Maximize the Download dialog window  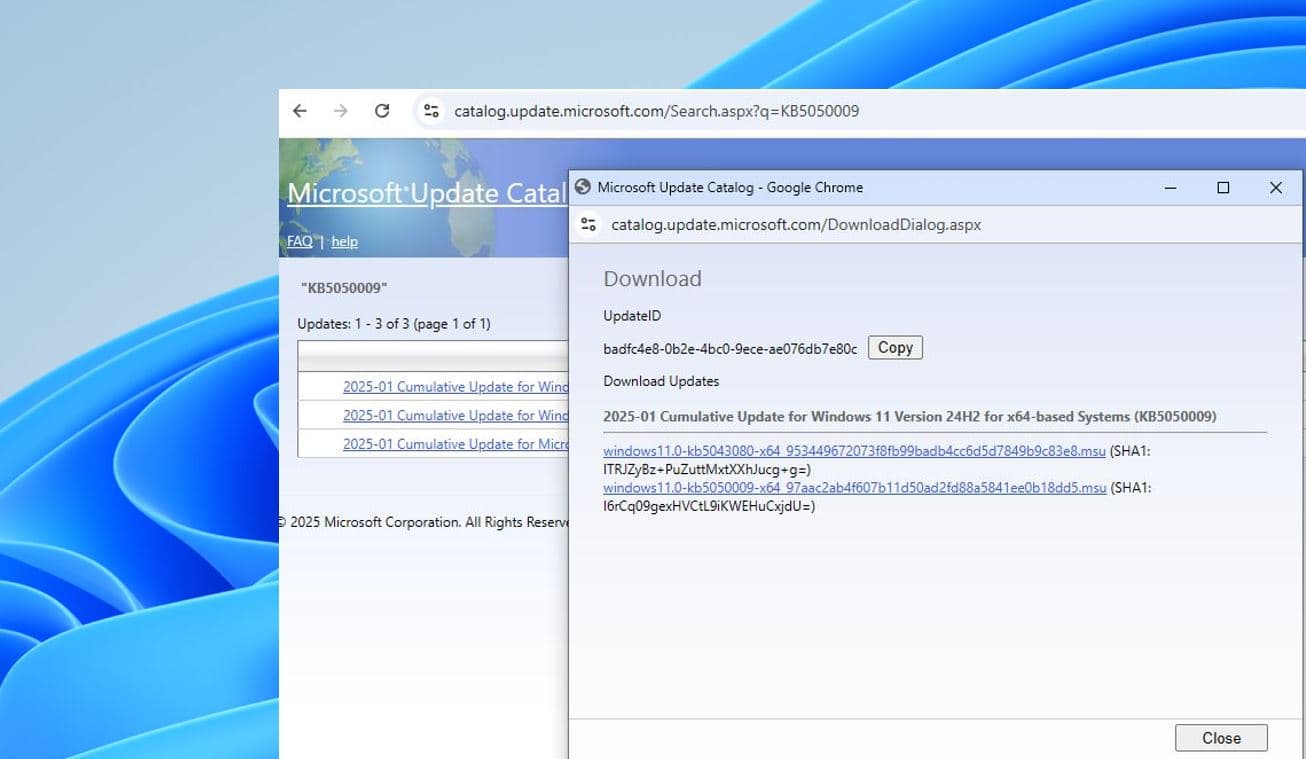[x=1222, y=188]
